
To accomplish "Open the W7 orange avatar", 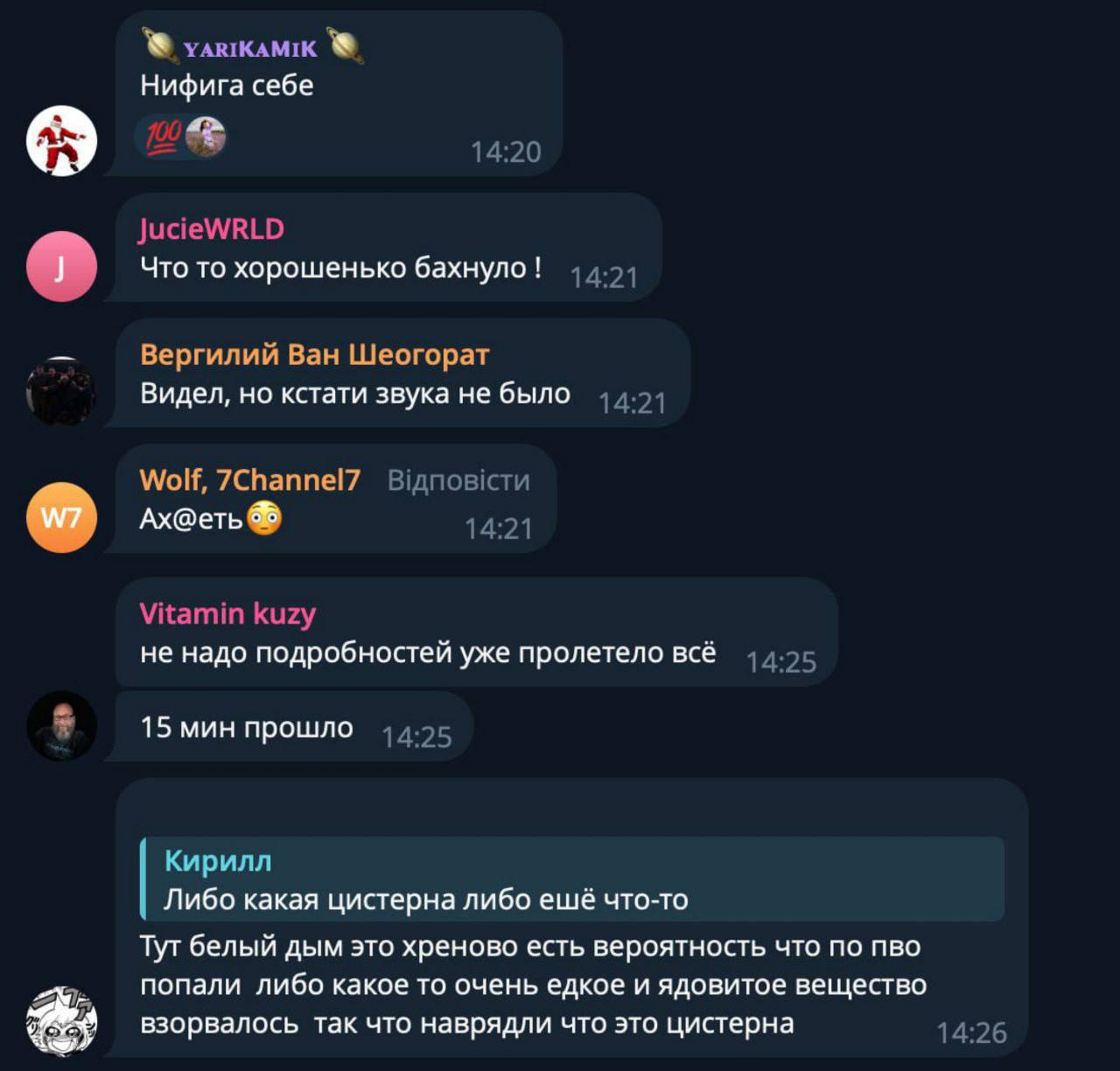I will pyautogui.click(x=61, y=518).
